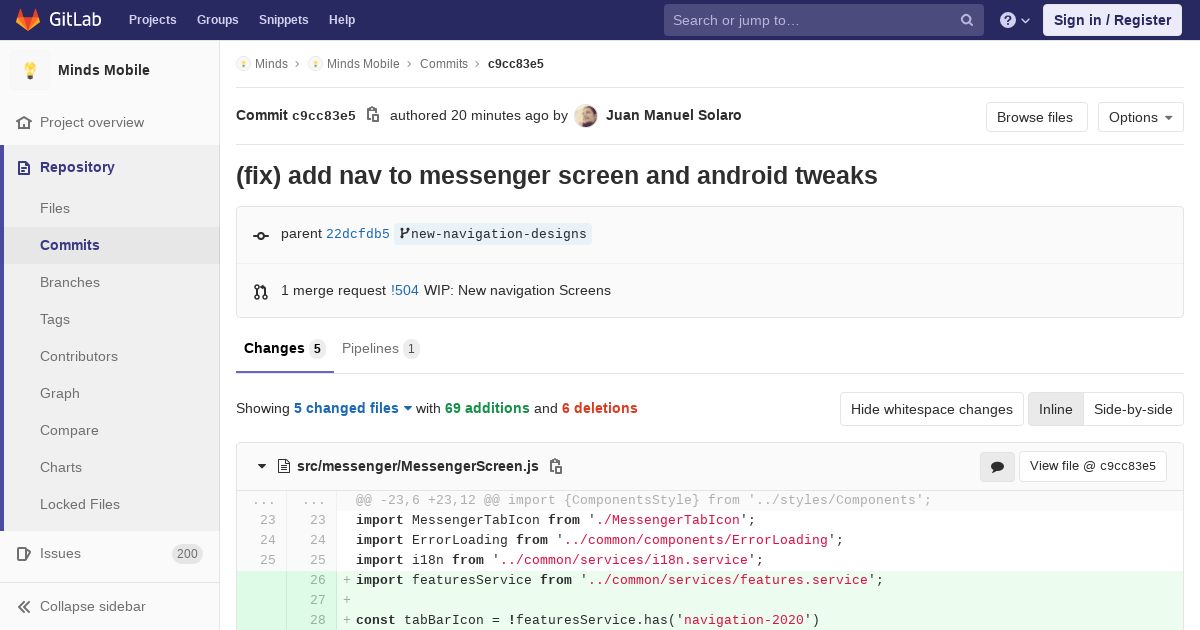This screenshot has width=1200, height=630.
Task: Switch to Inline diff view
Action: point(1055,409)
